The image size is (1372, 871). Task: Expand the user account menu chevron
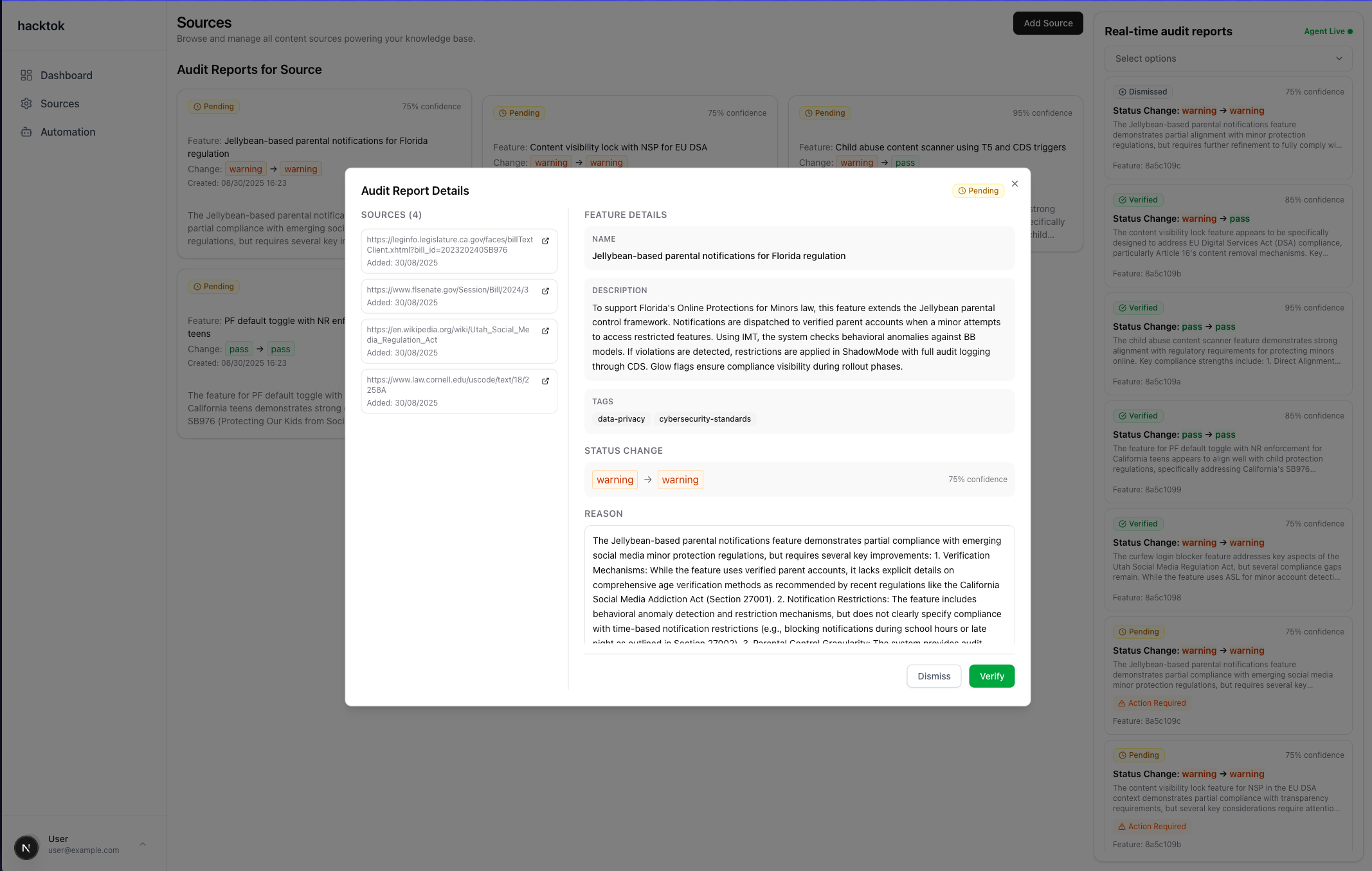(143, 844)
